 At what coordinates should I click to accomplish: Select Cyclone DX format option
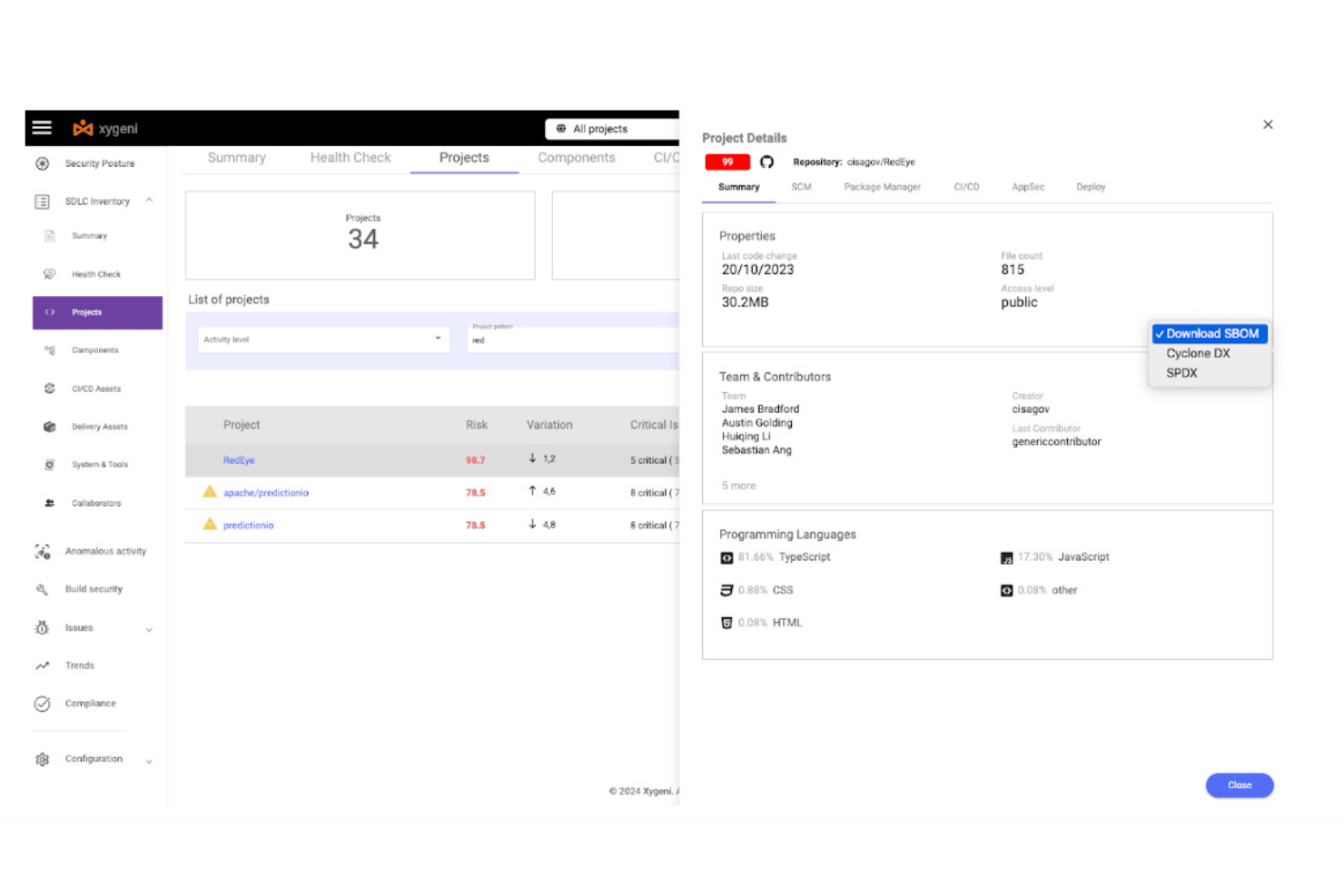click(x=1198, y=353)
